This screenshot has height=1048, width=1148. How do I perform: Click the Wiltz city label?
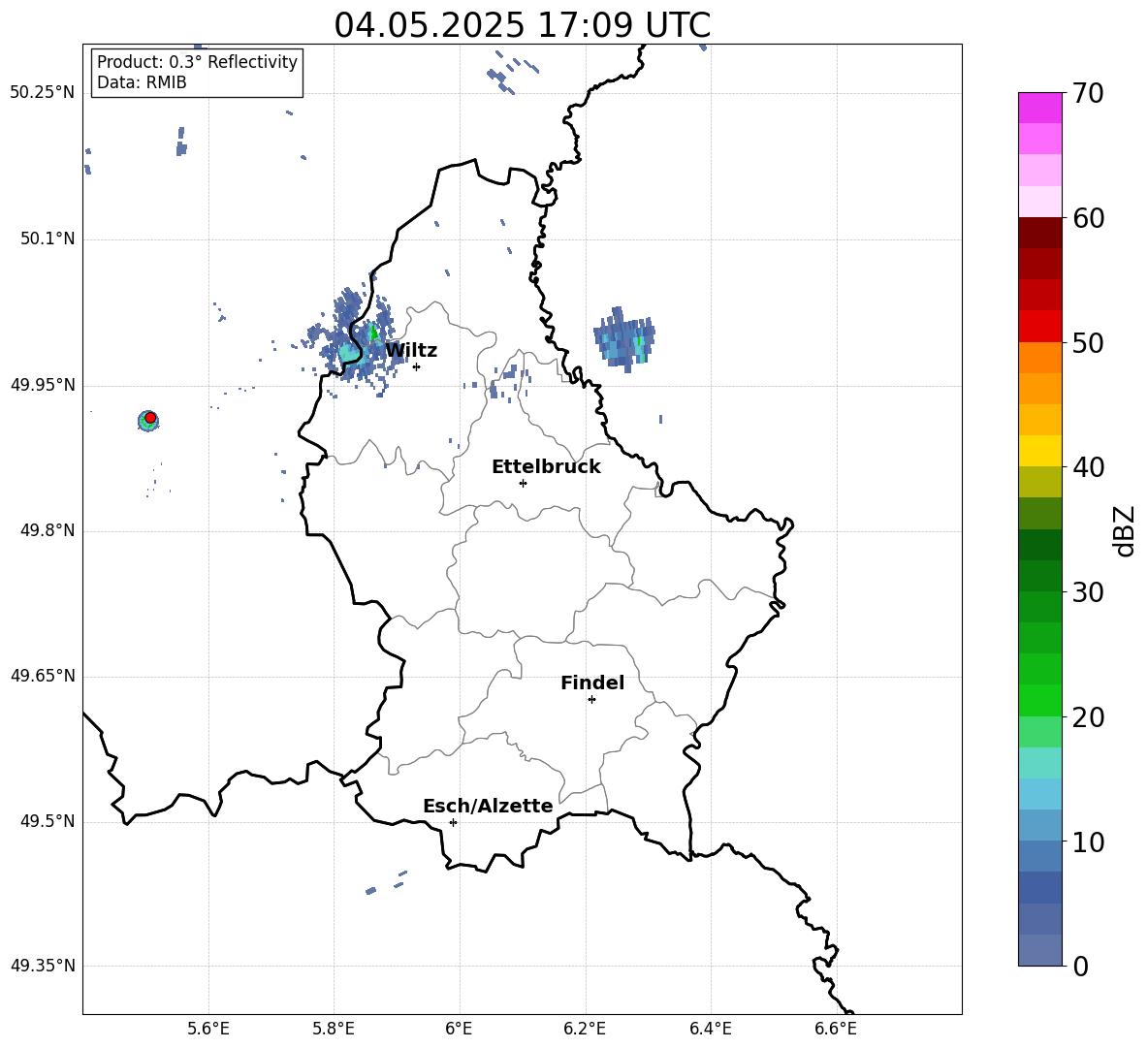(x=411, y=351)
